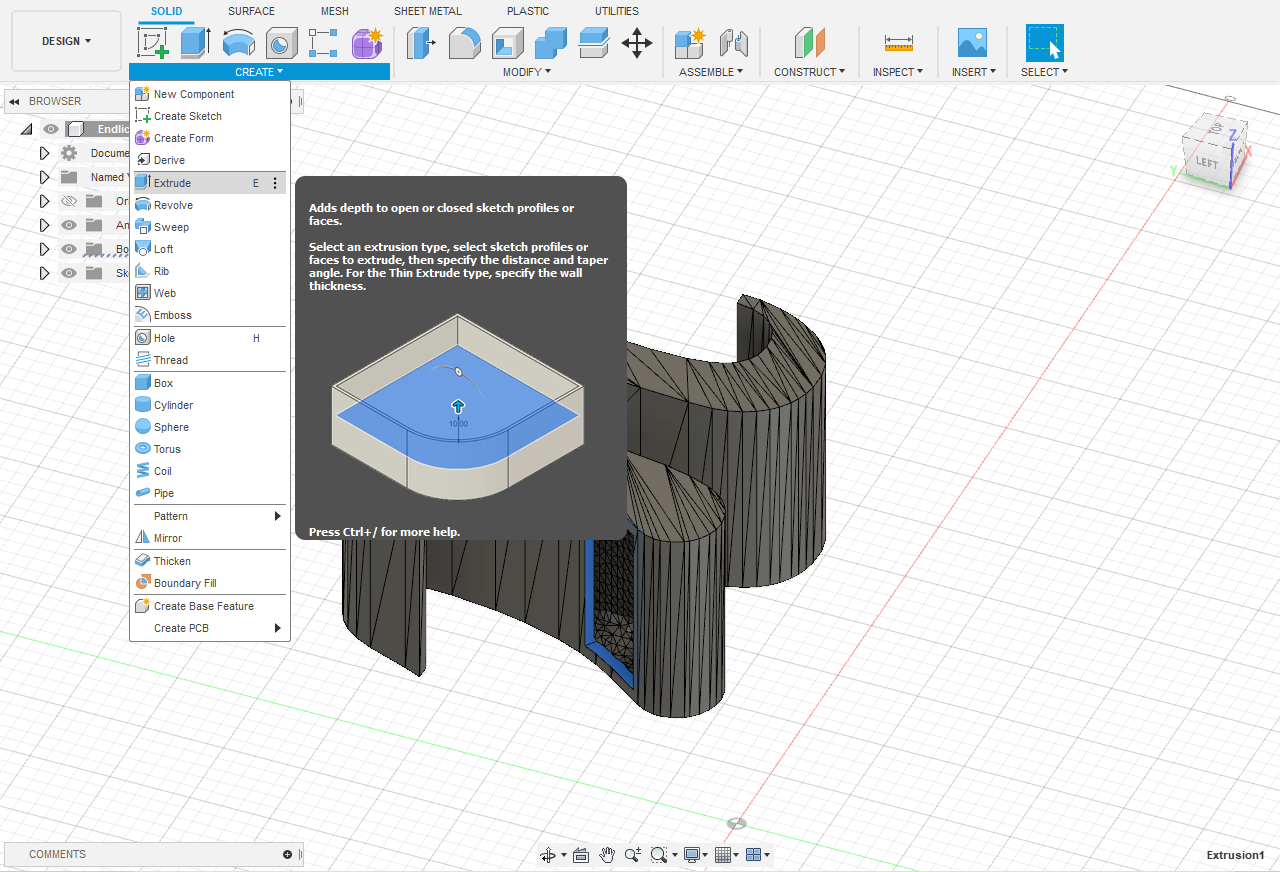
Task: Select the Fillet tool
Action: tap(465, 43)
